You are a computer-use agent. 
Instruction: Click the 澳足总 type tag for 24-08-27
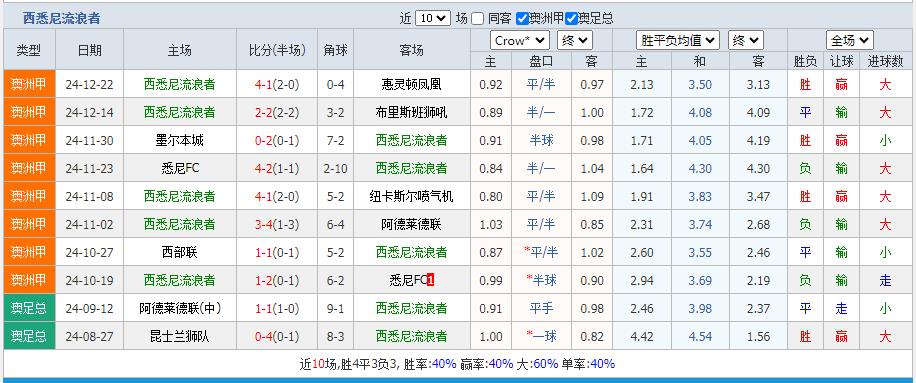coord(29,336)
